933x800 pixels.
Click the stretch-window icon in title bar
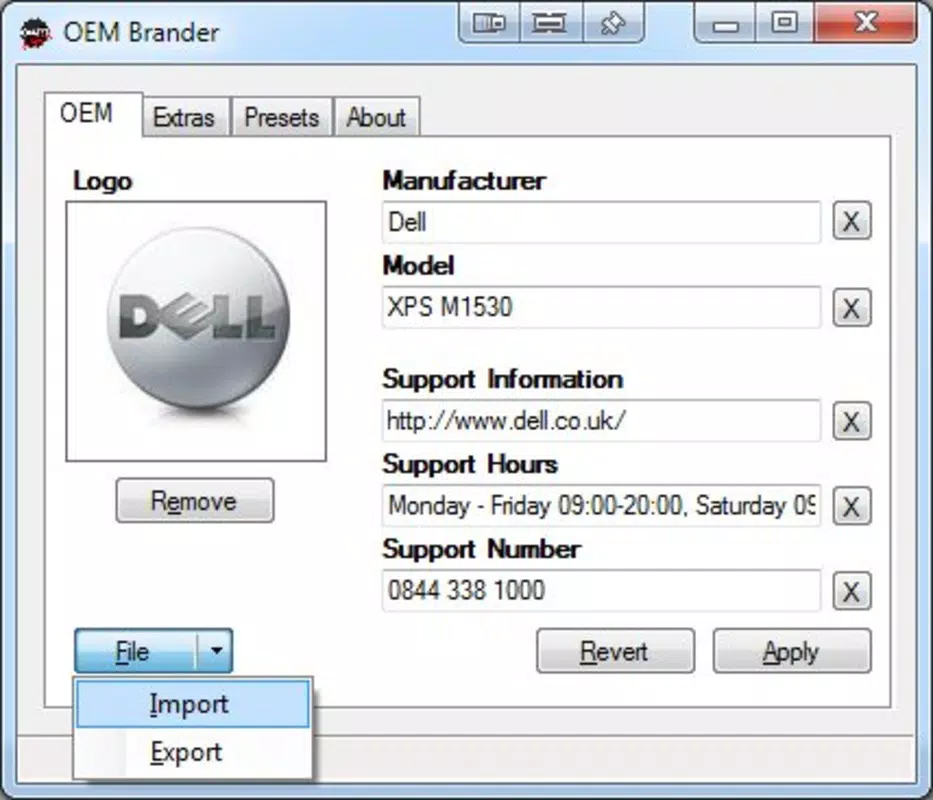click(x=551, y=23)
